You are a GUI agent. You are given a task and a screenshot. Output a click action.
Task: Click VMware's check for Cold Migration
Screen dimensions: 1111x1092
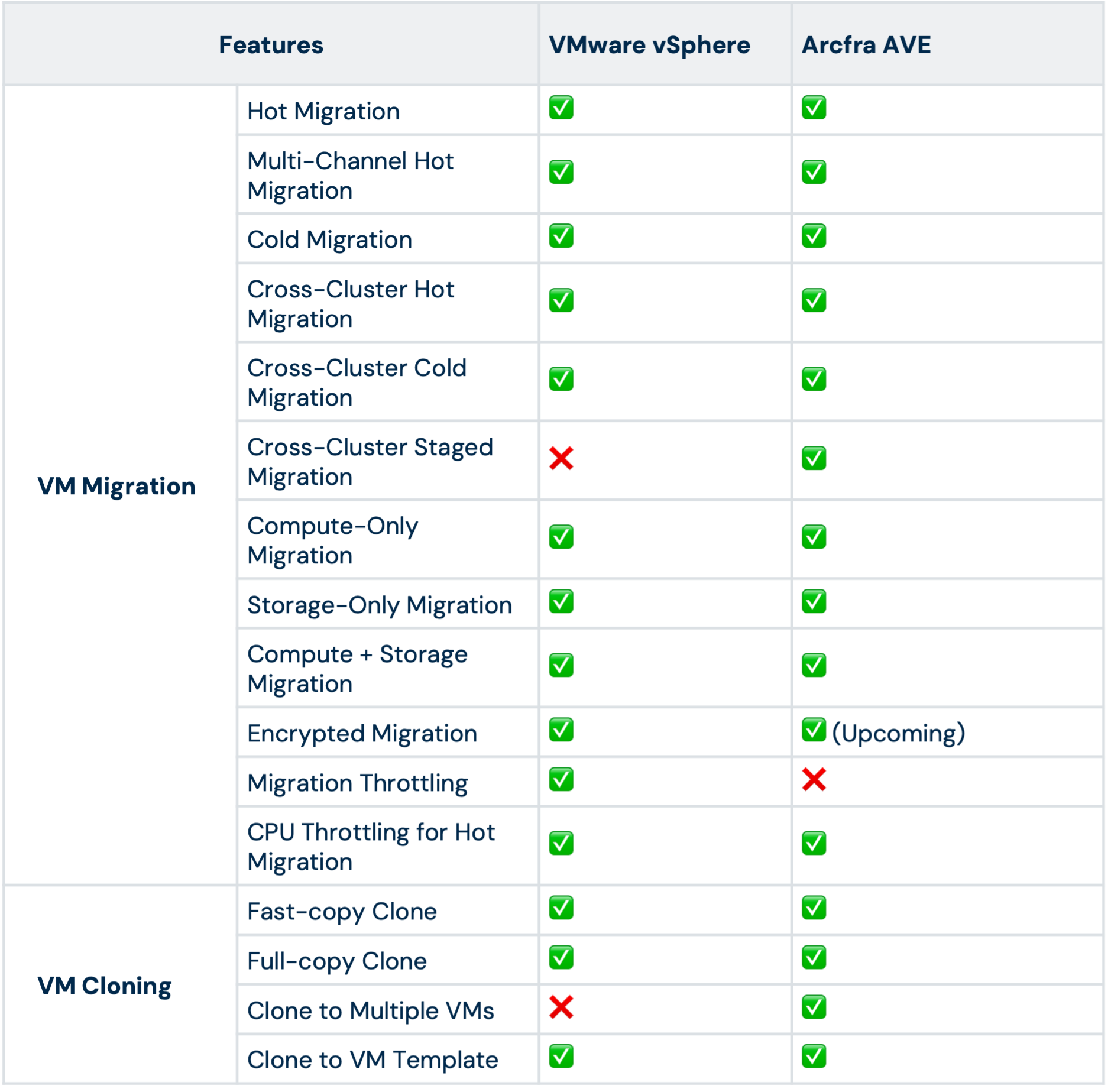[561, 236]
